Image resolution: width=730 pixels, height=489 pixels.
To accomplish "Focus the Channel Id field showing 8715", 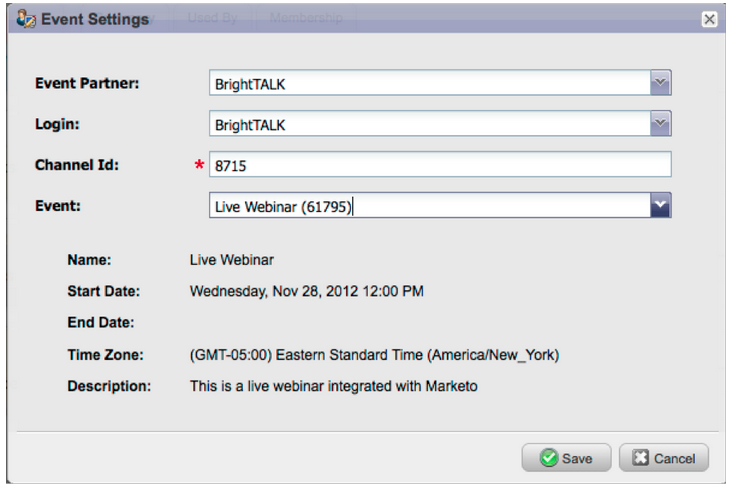I will (x=440, y=164).
